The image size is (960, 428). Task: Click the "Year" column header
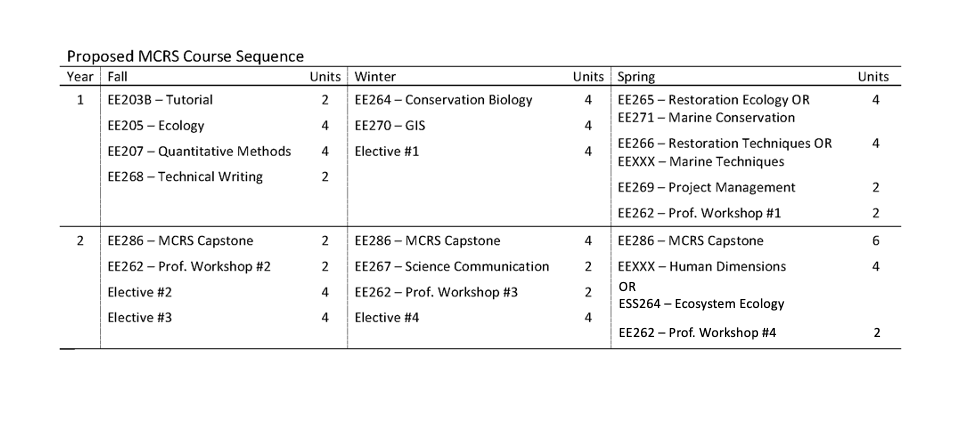click(80, 77)
